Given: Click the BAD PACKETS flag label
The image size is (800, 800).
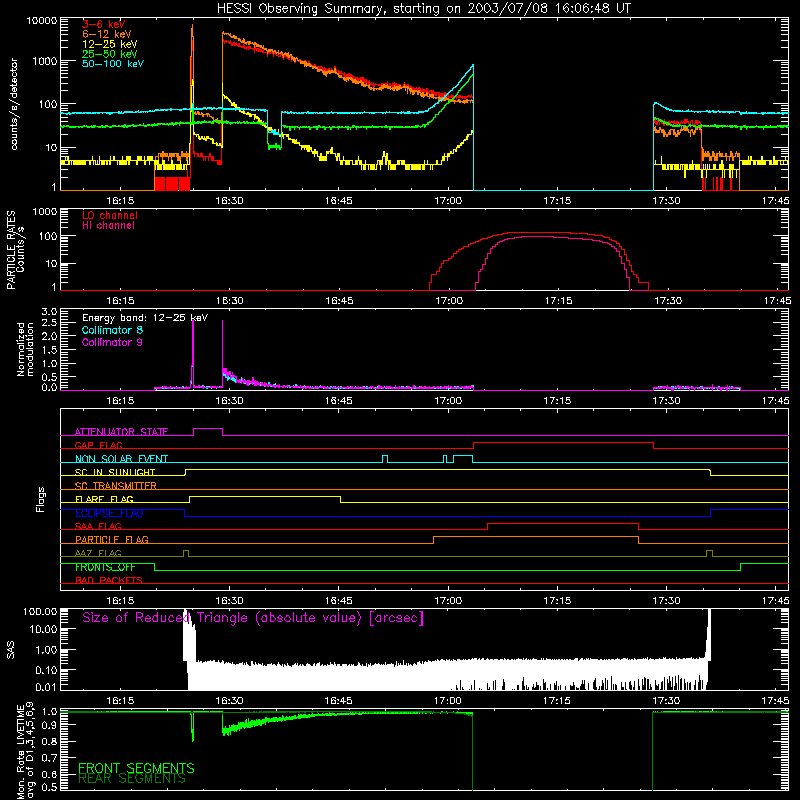Looking at the screenshot, I should (x=109, y=580).
